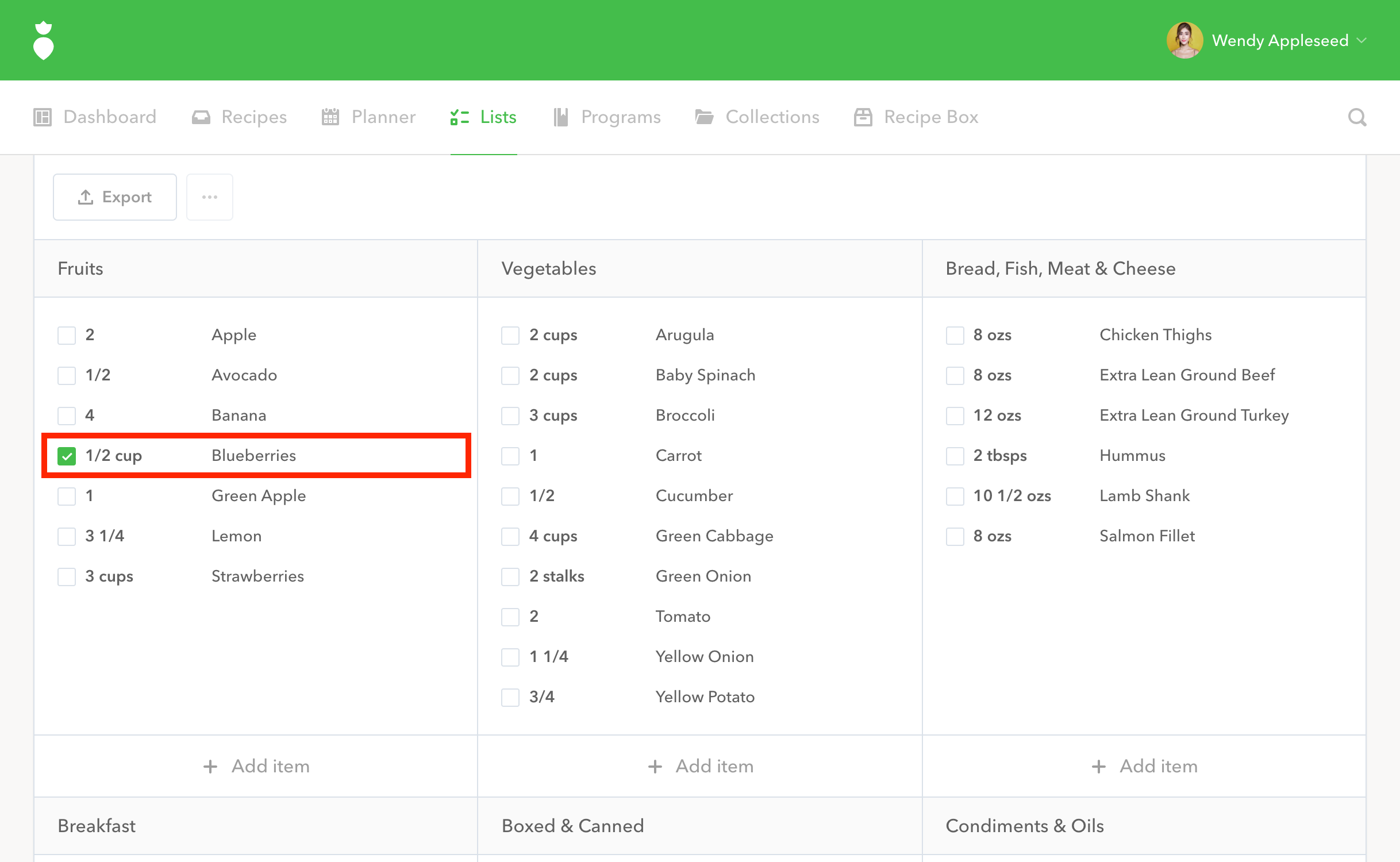Uncheck the Blueberries checkbox
The width and height of the screenshot is (1400, 862).
pyautogui.click(x=67, y=456)
